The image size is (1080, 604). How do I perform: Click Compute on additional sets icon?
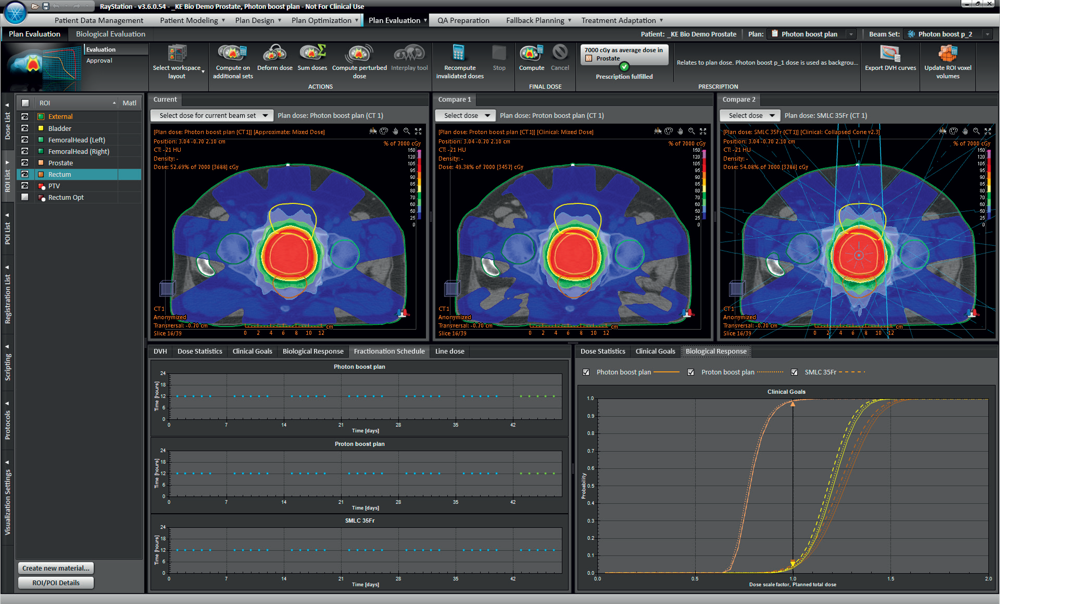(x=232, y=53)
